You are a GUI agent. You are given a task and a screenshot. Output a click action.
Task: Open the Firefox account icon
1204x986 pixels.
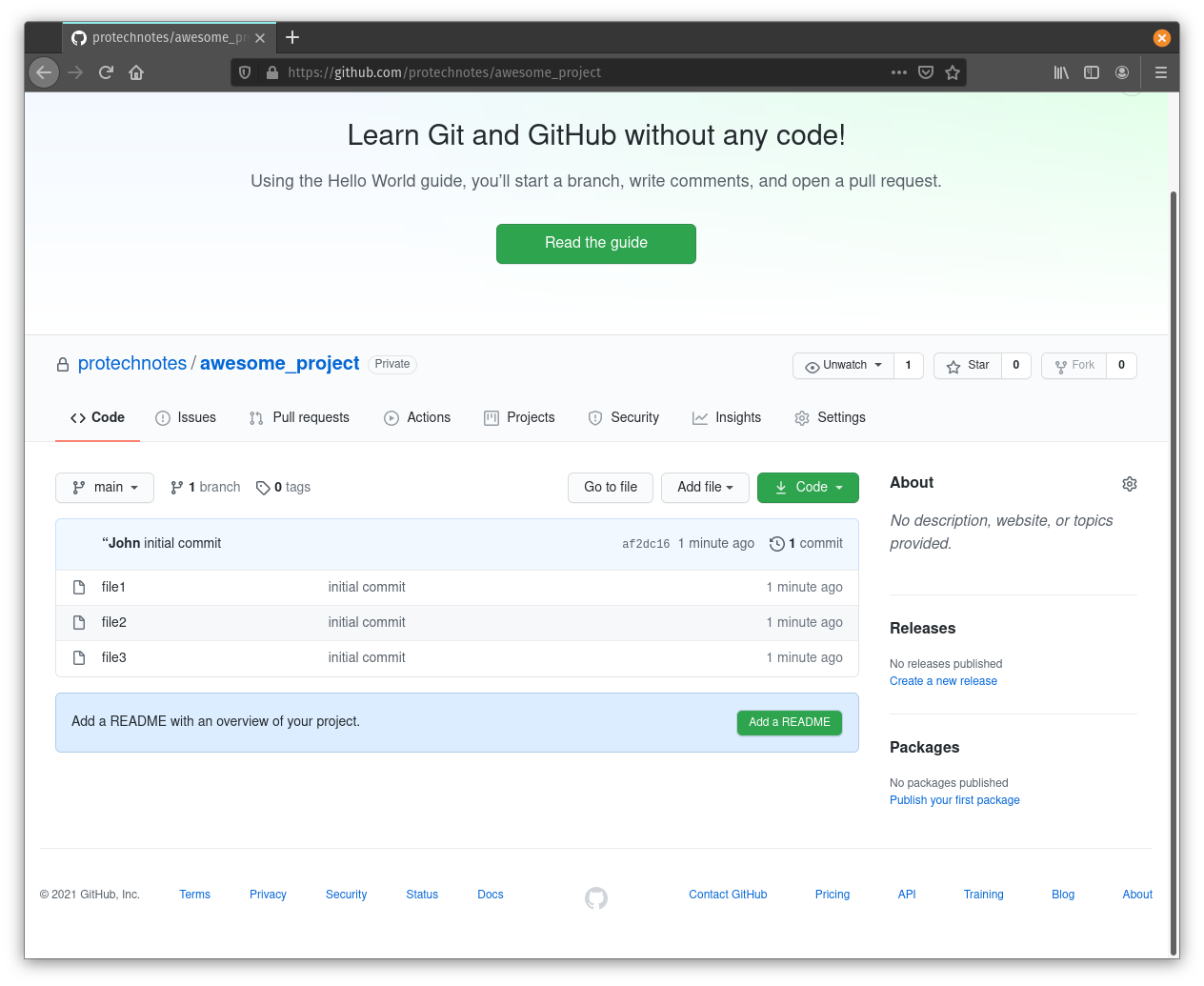pos(1122,72)
